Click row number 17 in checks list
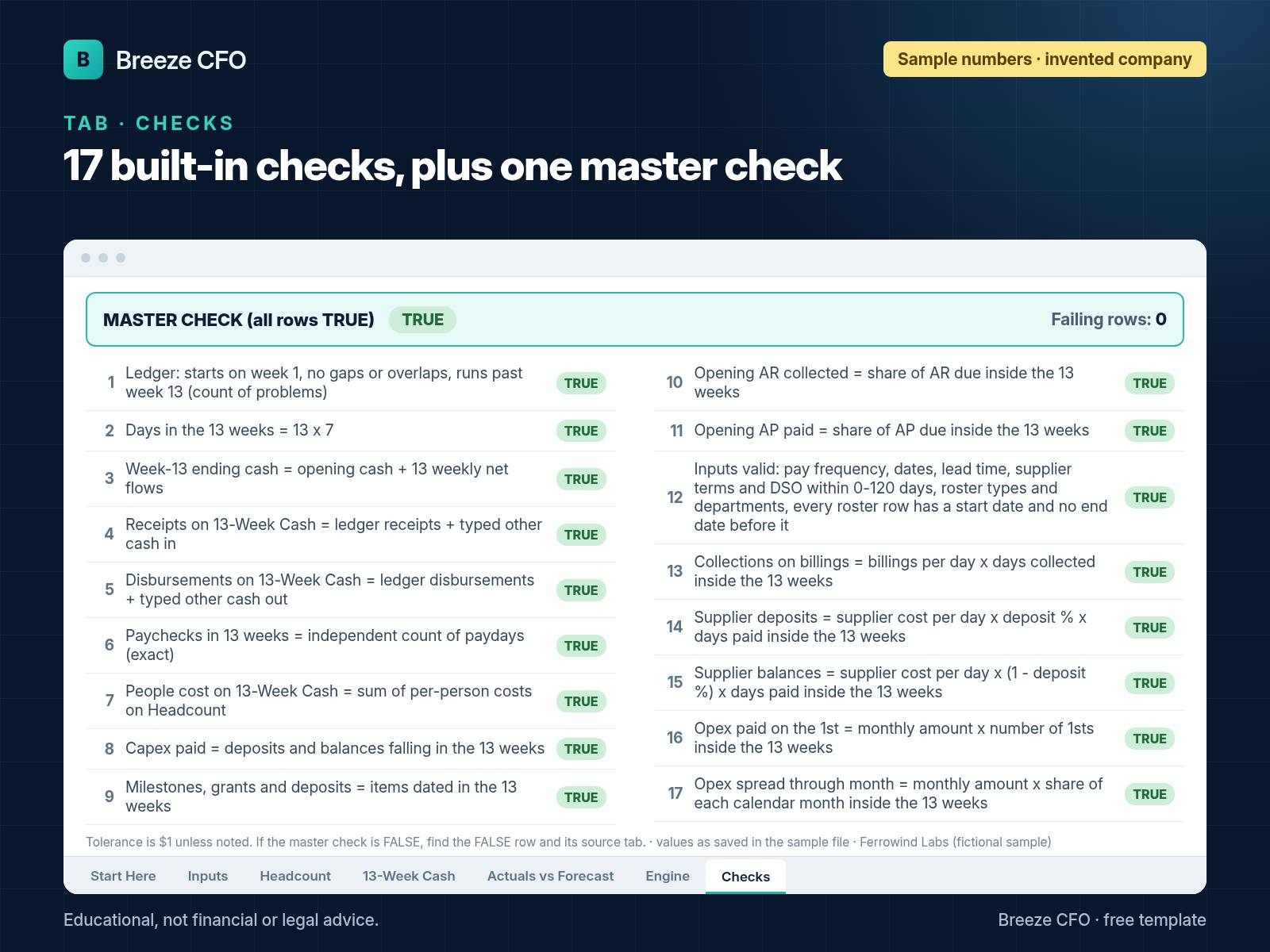Viewport: 1270px width, 952px height. 675,793
